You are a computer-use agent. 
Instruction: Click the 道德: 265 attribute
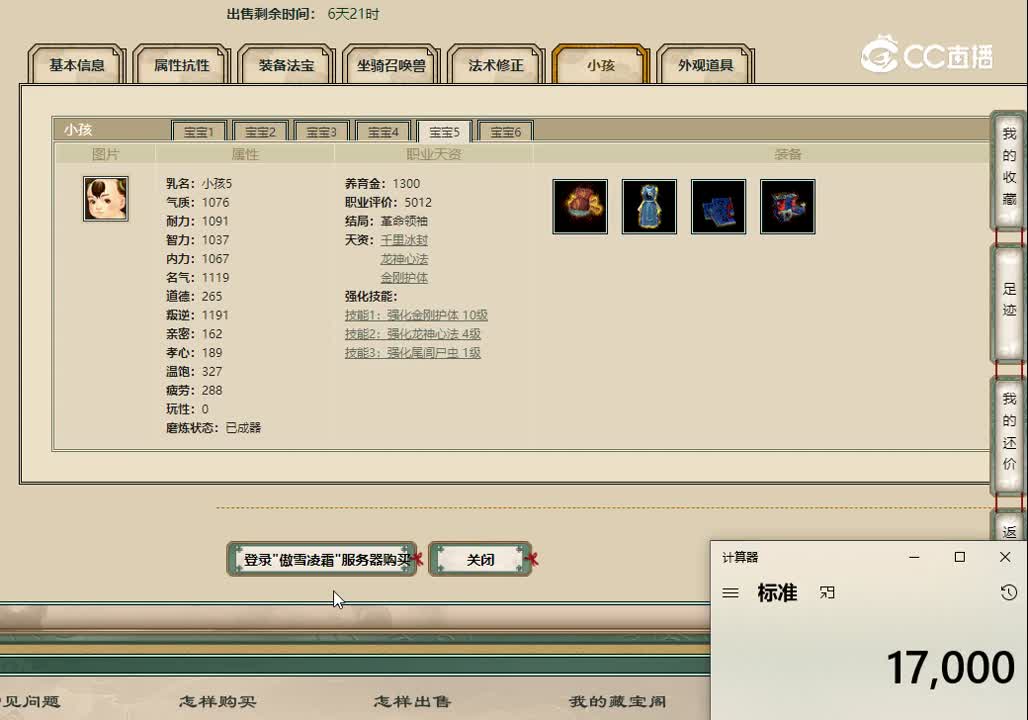(194, 296)
